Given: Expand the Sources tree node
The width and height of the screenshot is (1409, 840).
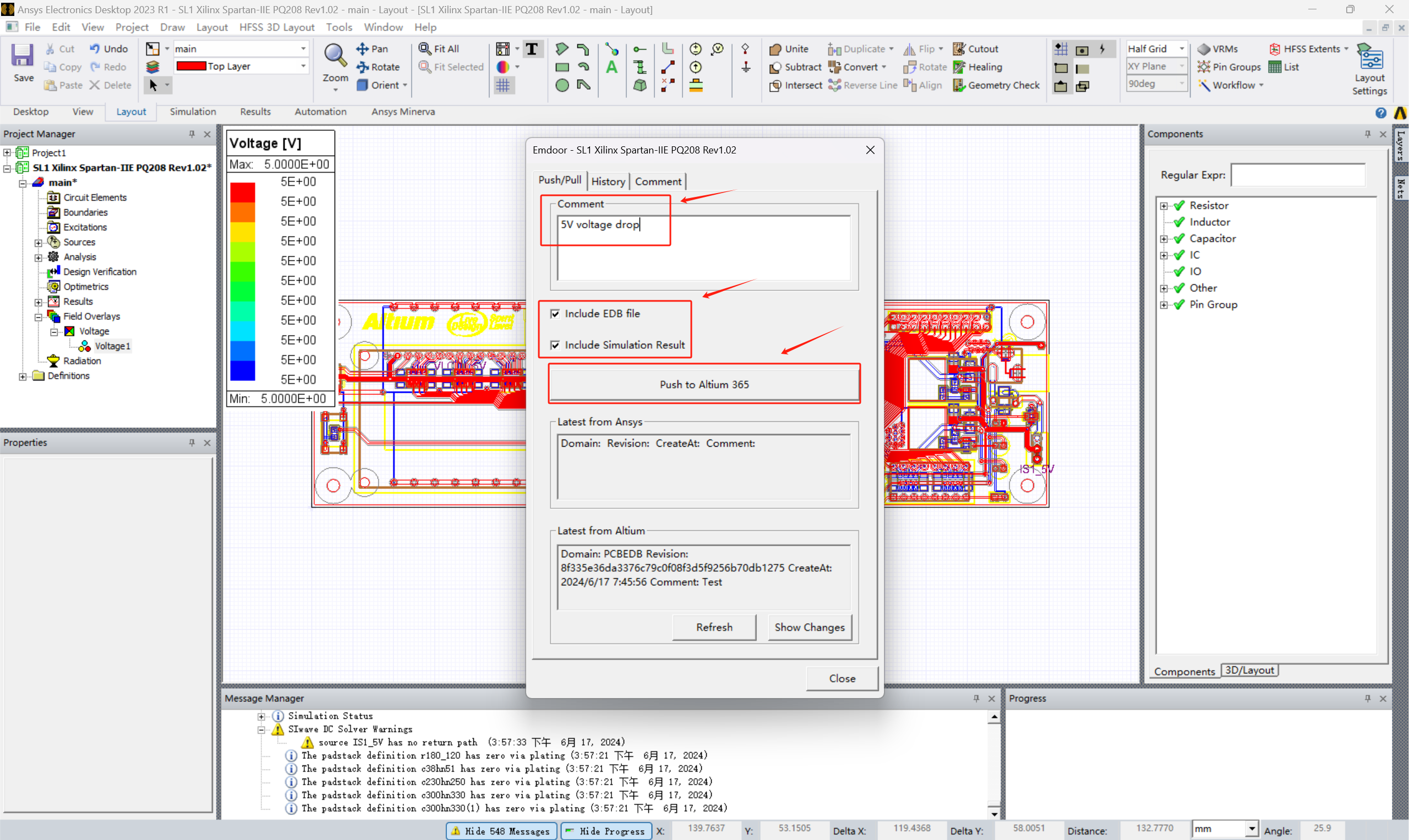Looking at the screenshot, I should [x=39, y=242].
